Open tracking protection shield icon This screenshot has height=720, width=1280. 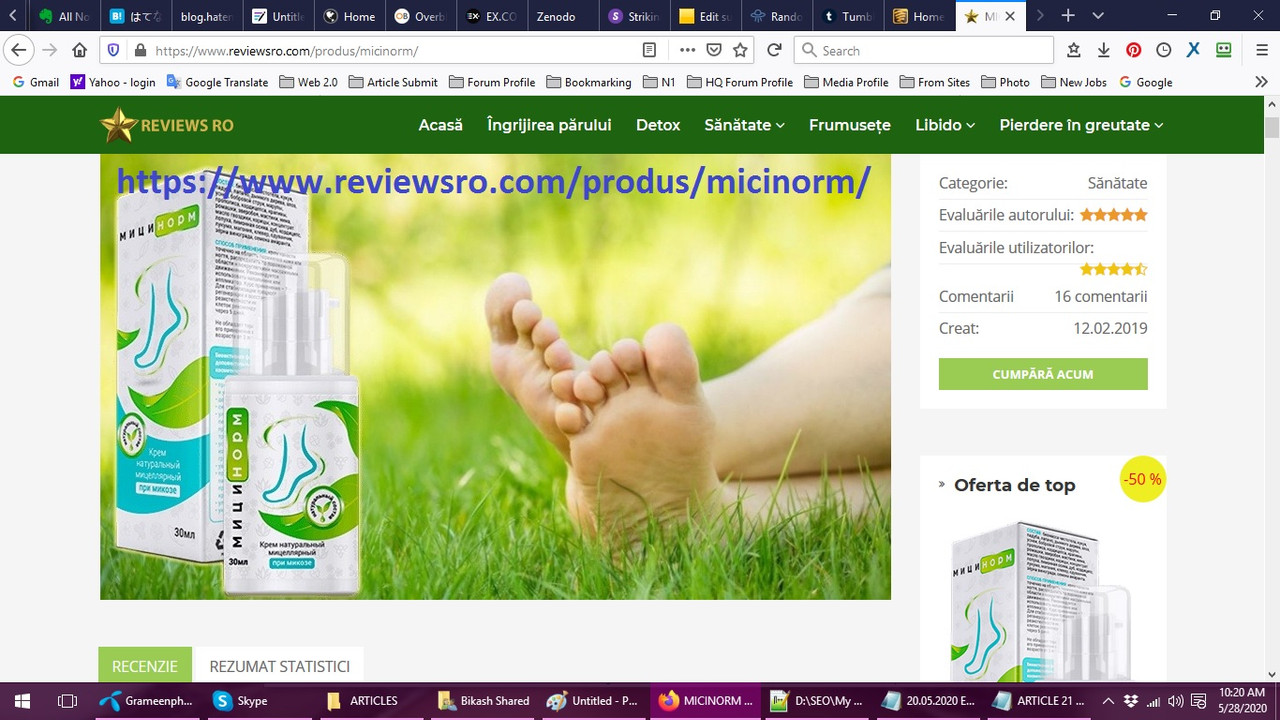[113, 50]
